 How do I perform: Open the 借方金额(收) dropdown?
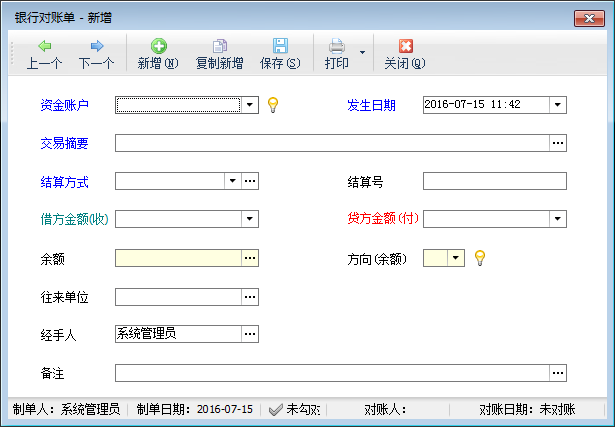tap(250, 219)
